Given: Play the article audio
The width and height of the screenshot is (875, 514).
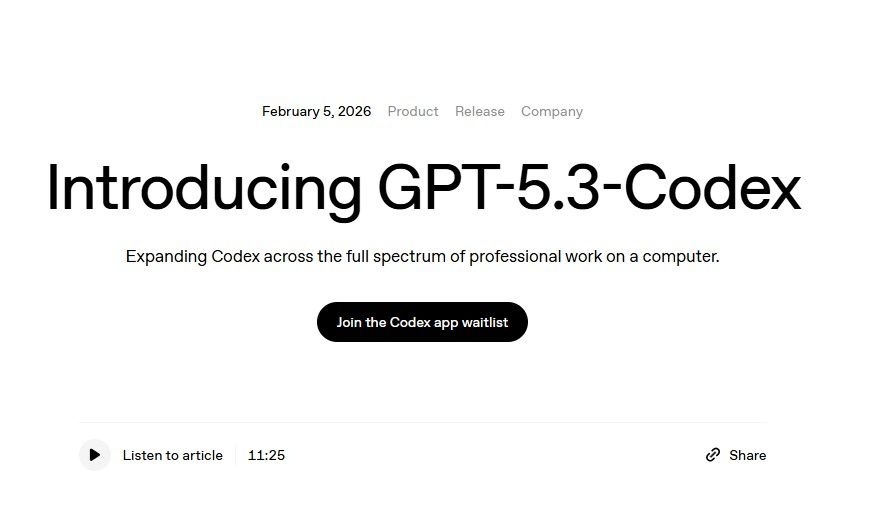Looking at the screenshot, I should click(x=94, y=455).
